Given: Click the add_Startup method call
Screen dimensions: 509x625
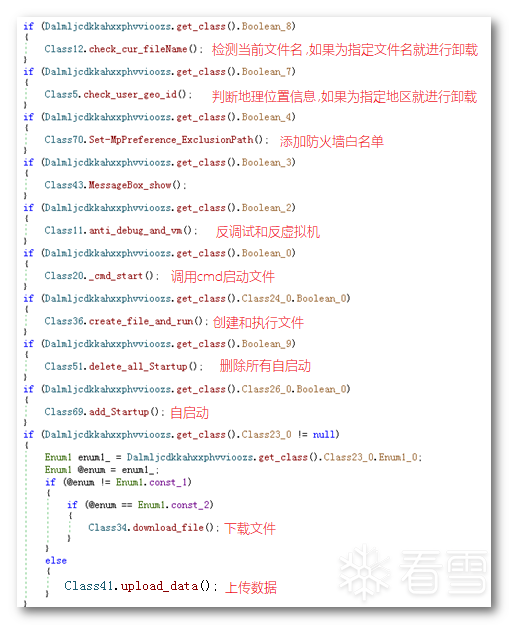Looking at the screenshot, I should point(119,412).
